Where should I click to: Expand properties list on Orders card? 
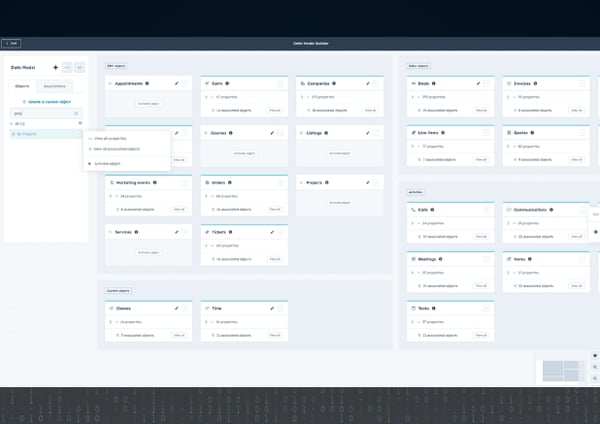204,196
